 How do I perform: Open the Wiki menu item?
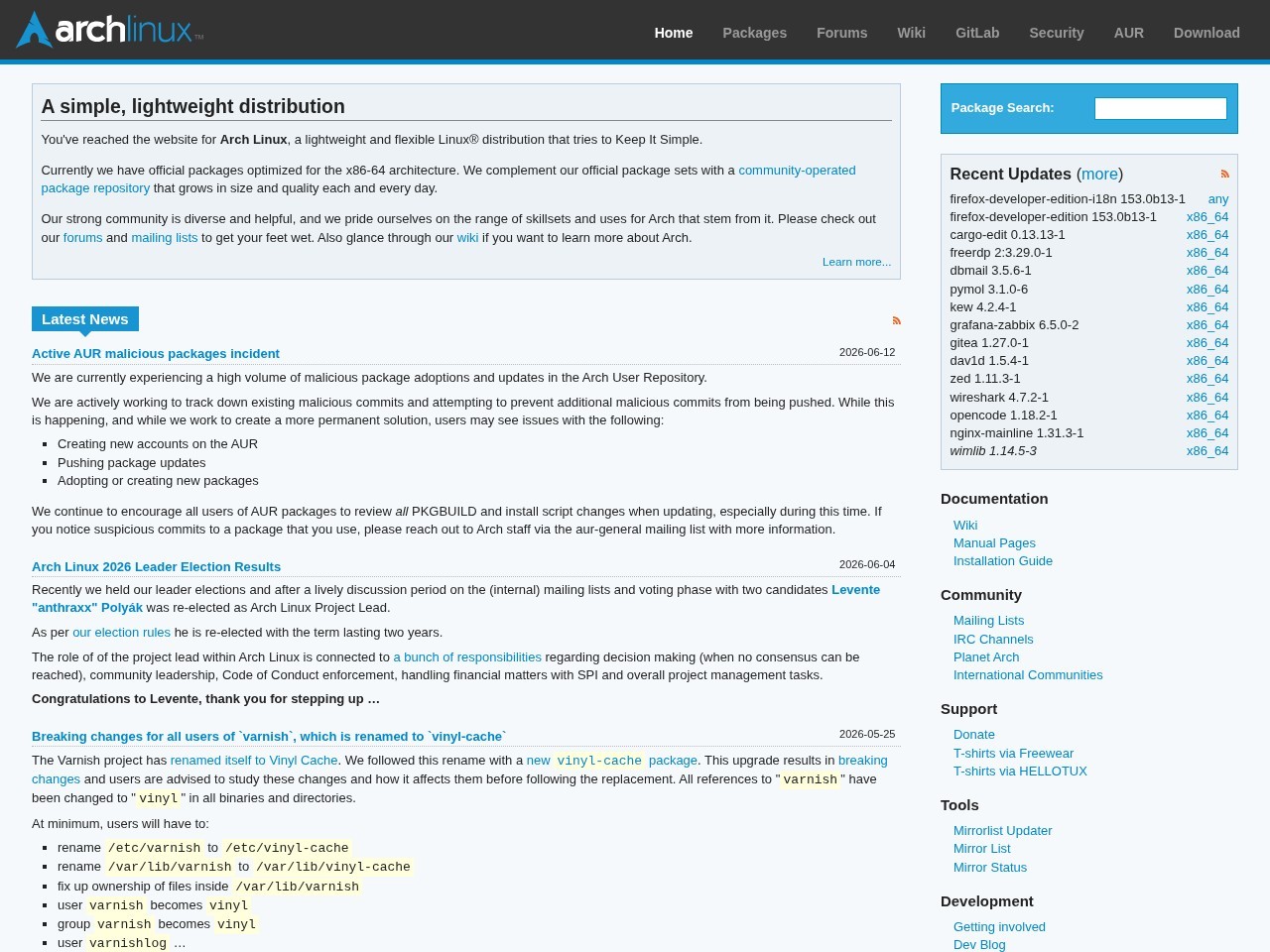click(911, 33)
